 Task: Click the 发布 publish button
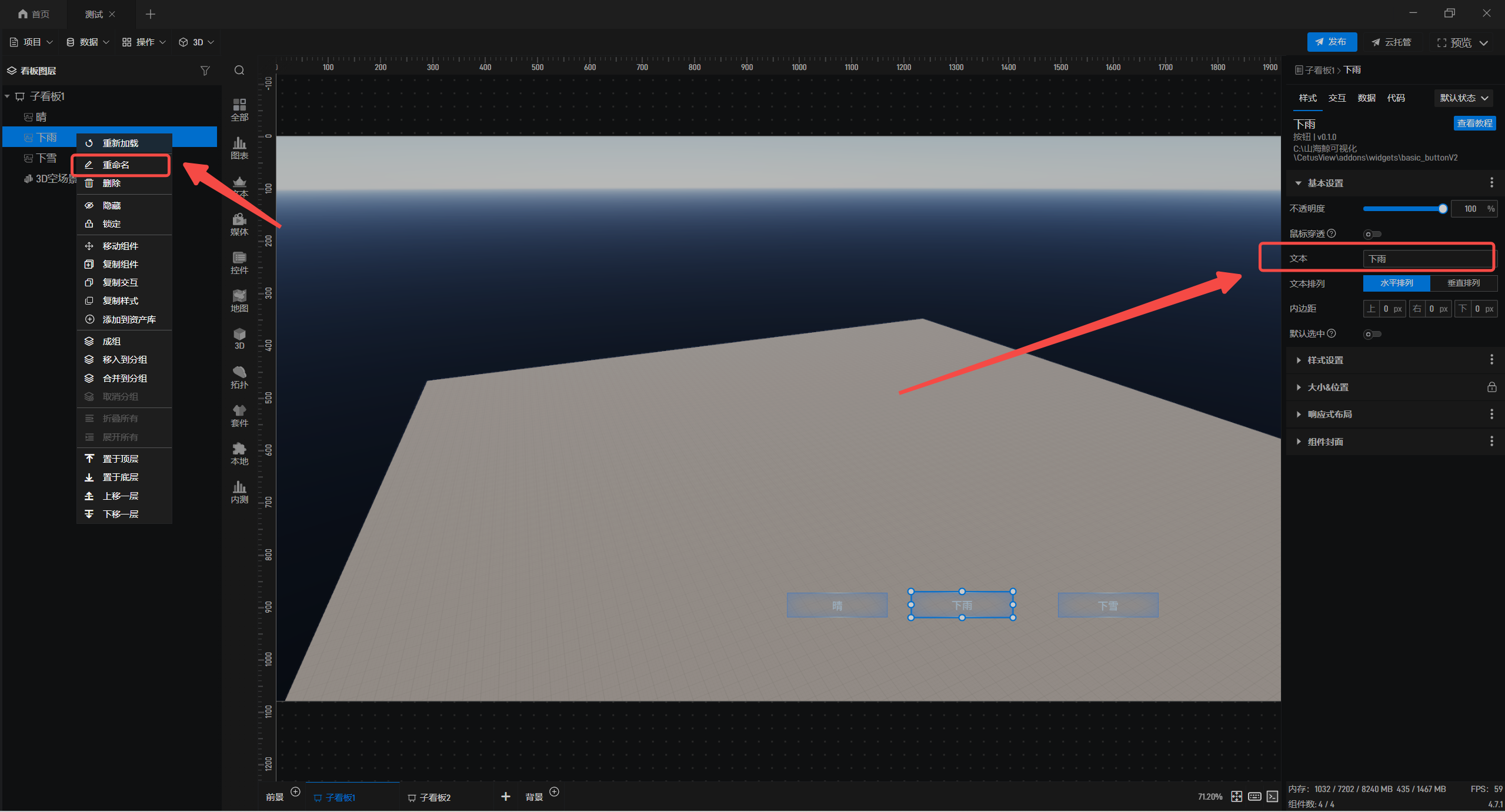point(1332,42)
